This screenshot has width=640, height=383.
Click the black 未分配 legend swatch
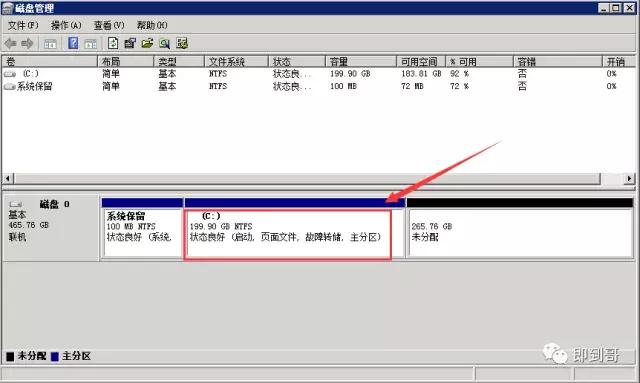click(10, 356)
